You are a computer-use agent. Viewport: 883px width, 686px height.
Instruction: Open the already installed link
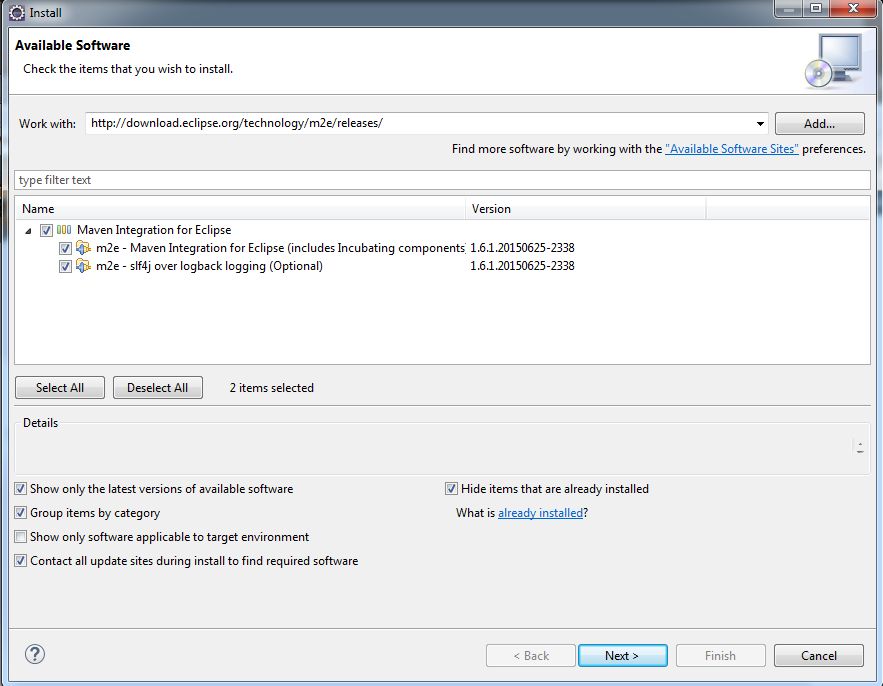point(540,513)
